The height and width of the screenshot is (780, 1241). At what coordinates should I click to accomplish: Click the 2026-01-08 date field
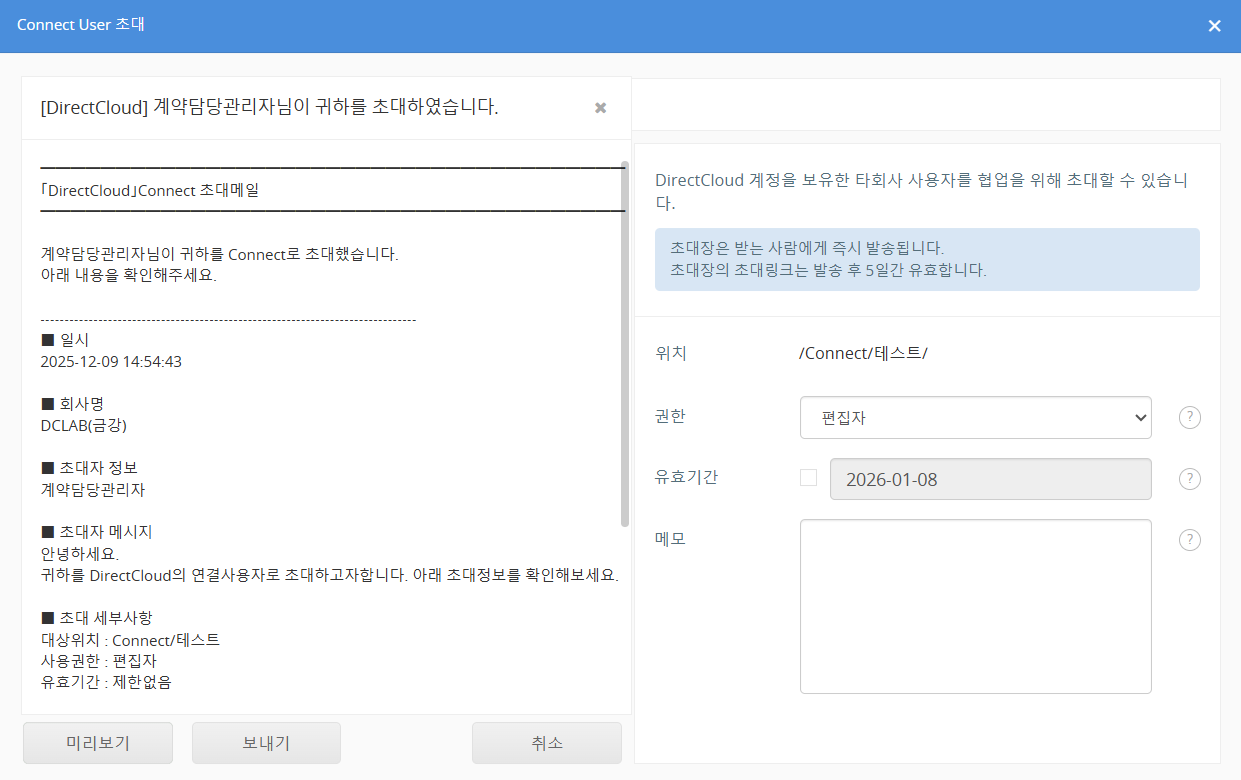tap(991, 479)
